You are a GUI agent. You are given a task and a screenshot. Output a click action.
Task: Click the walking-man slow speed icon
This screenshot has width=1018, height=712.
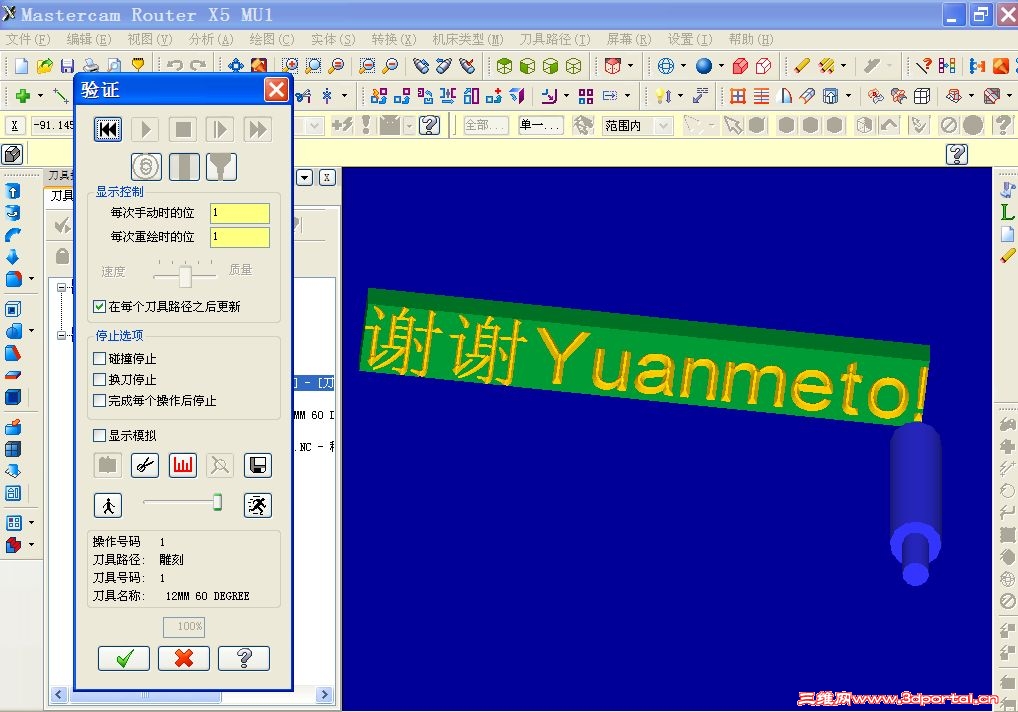pos(108,506)
